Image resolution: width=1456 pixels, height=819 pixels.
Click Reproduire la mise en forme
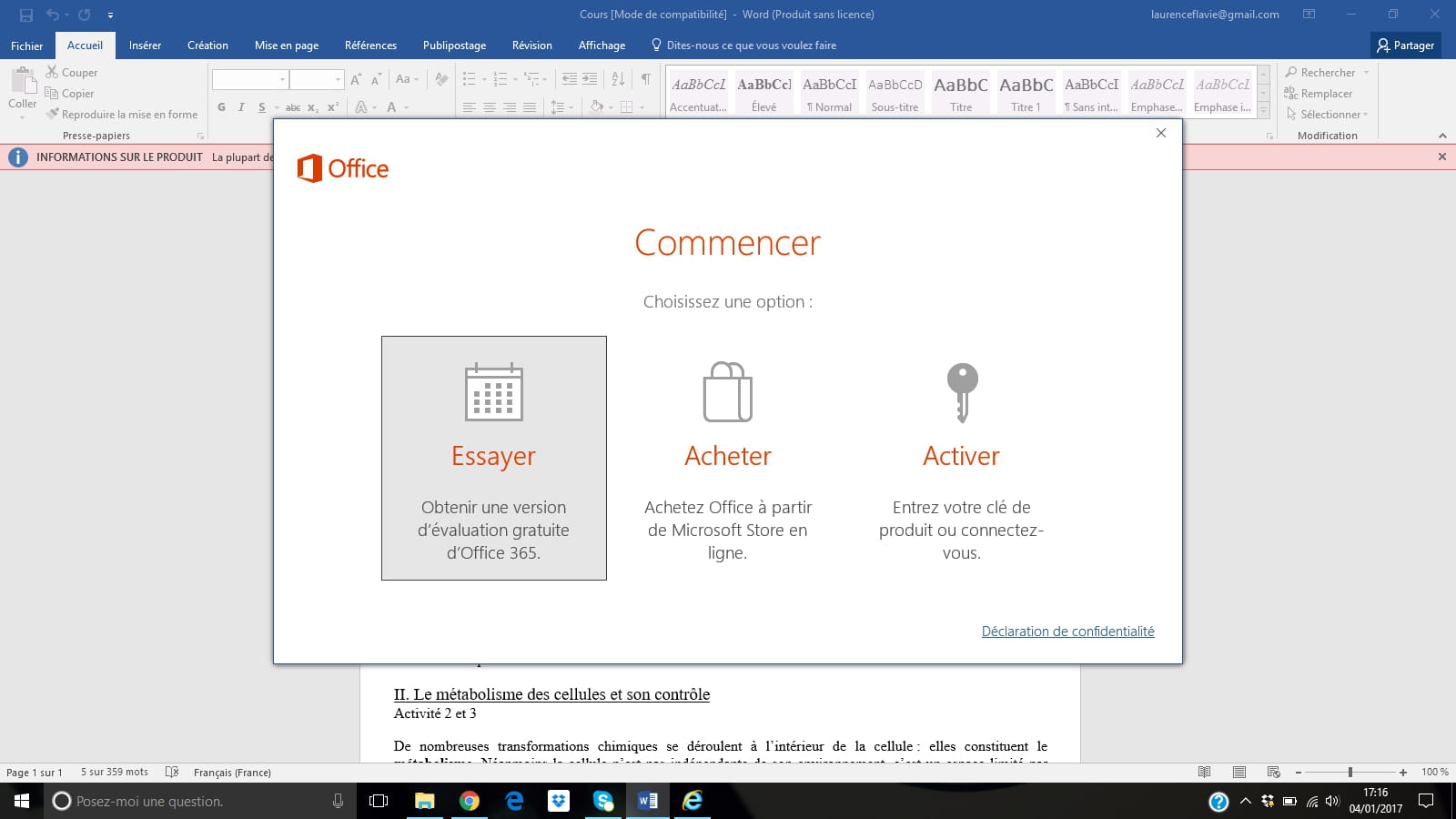122,115
